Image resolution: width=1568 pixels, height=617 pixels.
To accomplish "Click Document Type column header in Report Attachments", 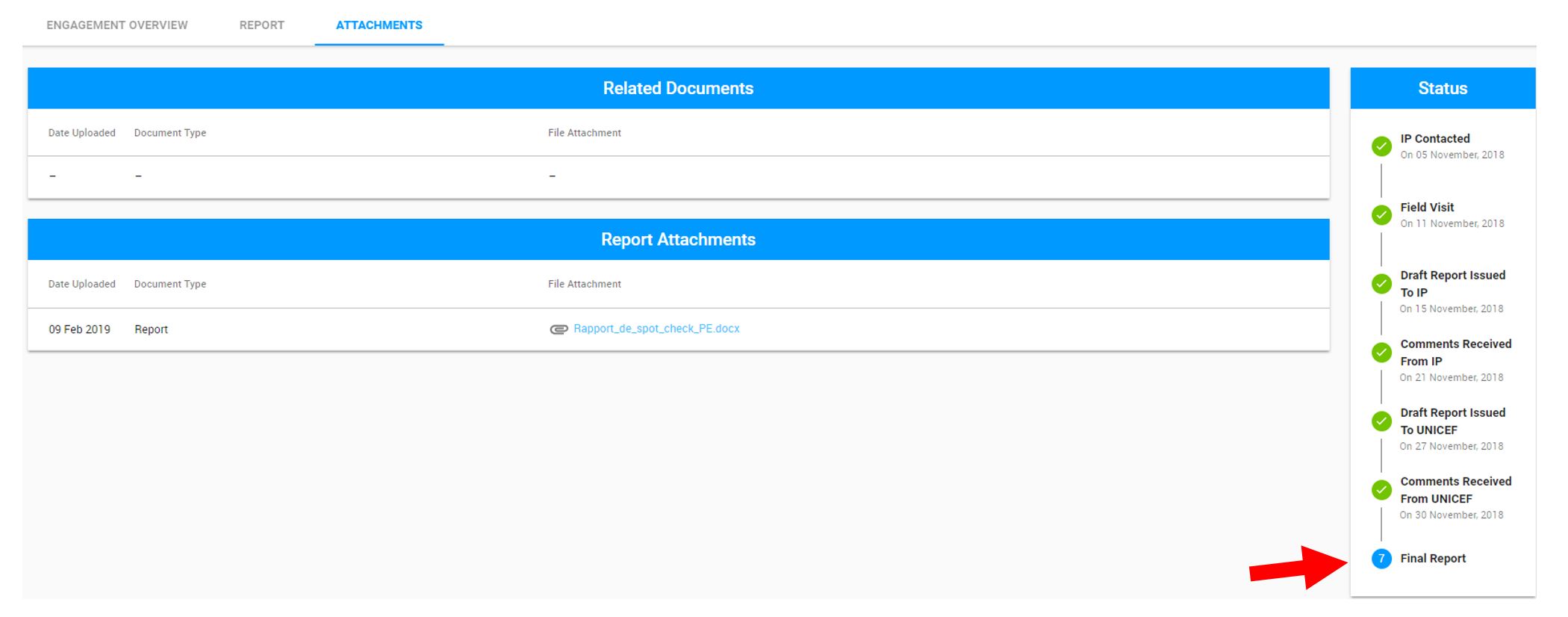I will 170,284.
